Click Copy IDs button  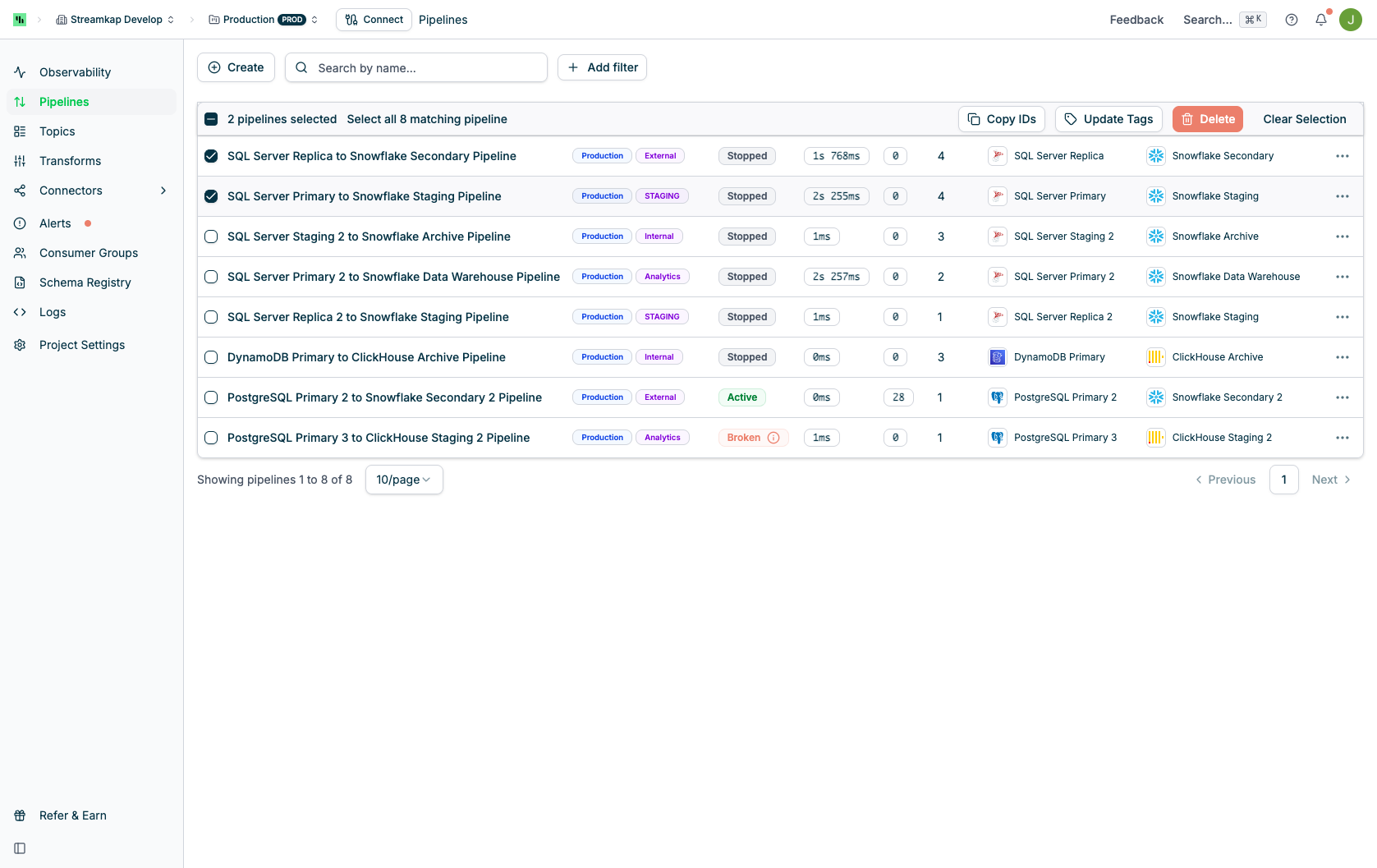point(1002,119)
